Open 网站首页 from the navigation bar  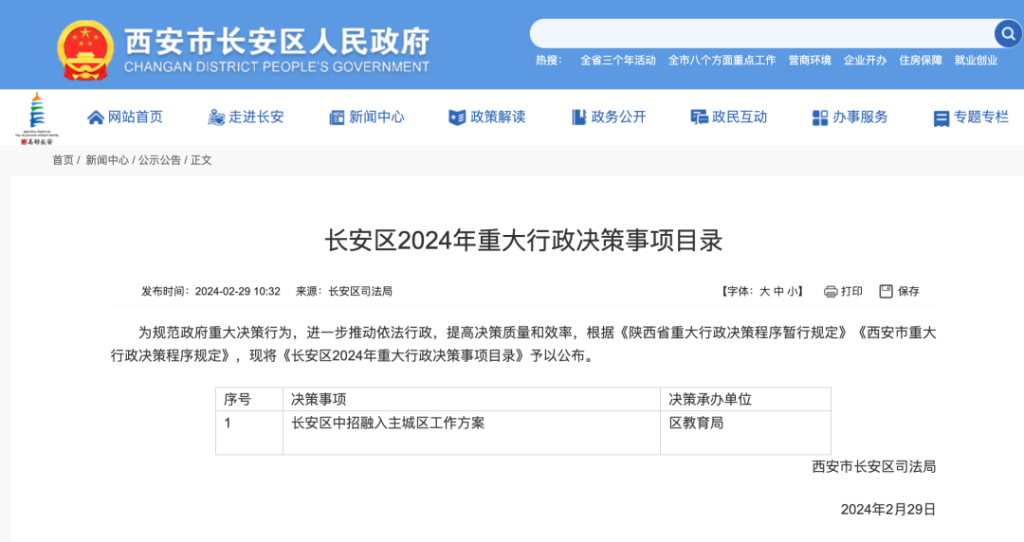point(125,117)
